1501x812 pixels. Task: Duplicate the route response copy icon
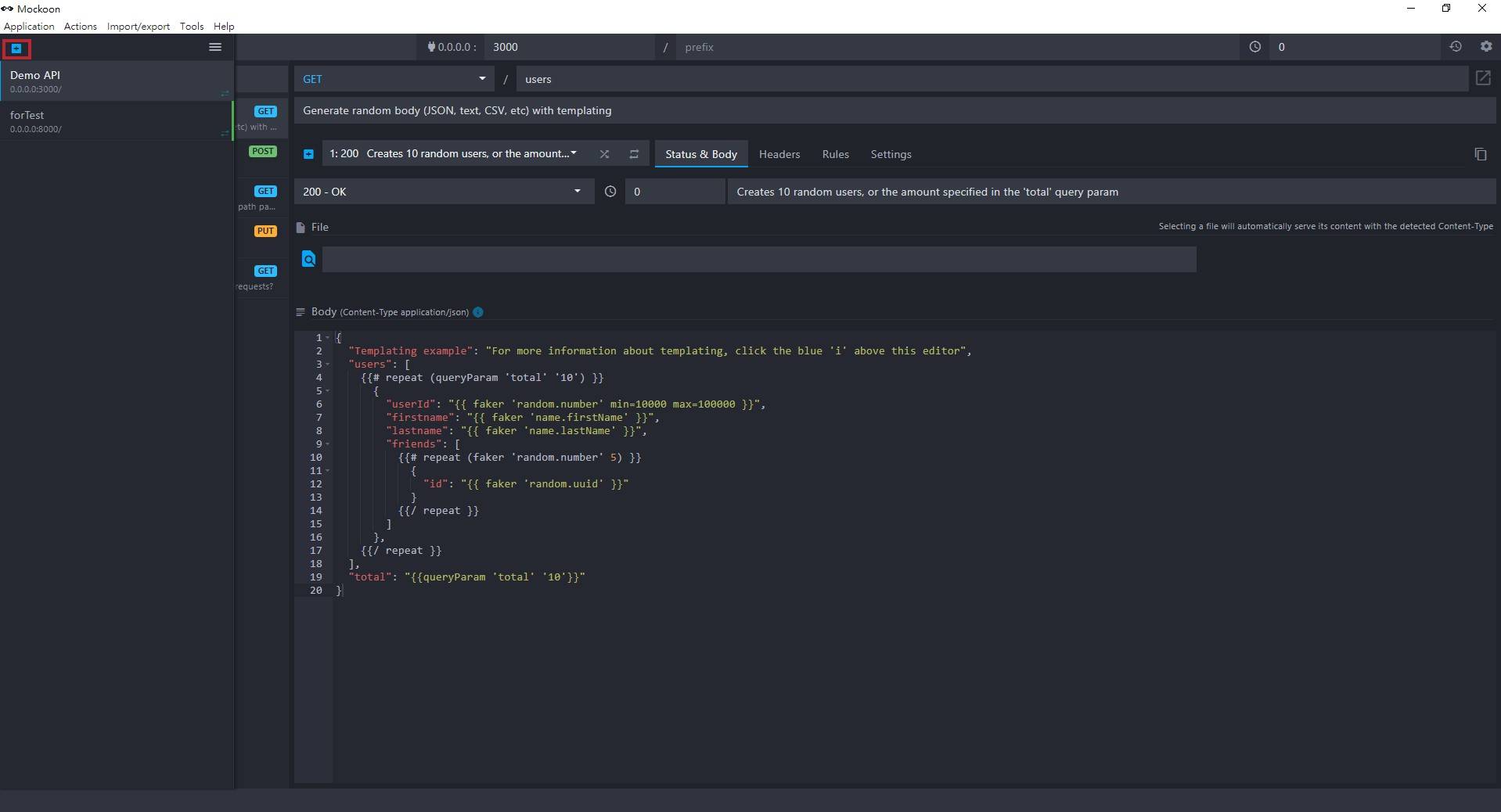1481,154
